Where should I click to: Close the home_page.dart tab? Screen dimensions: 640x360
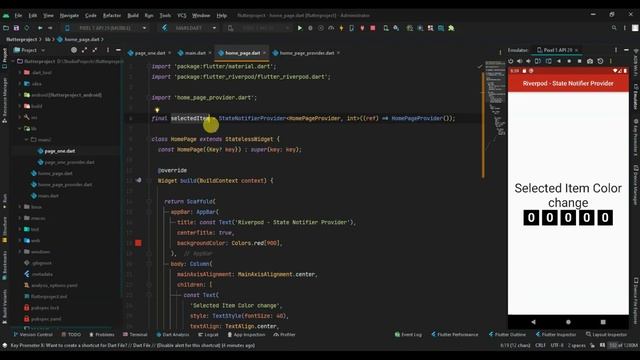pos(264,53)
